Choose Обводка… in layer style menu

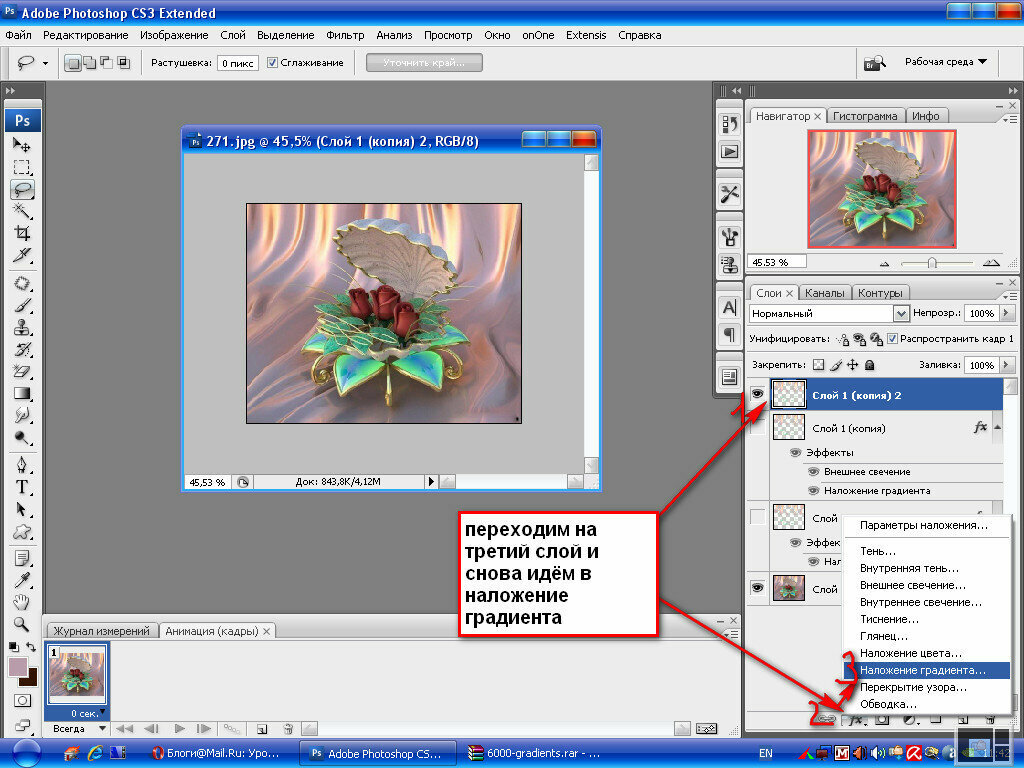point(888,704)
